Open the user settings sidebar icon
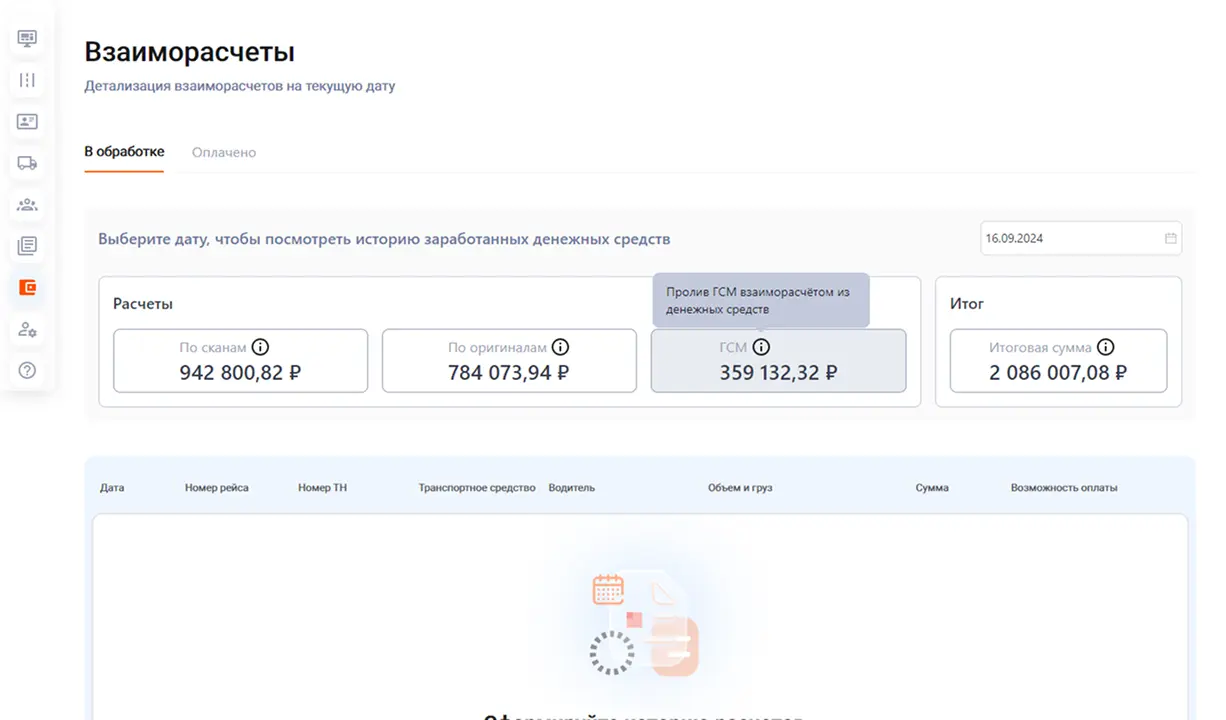 [x=27, y=329]
